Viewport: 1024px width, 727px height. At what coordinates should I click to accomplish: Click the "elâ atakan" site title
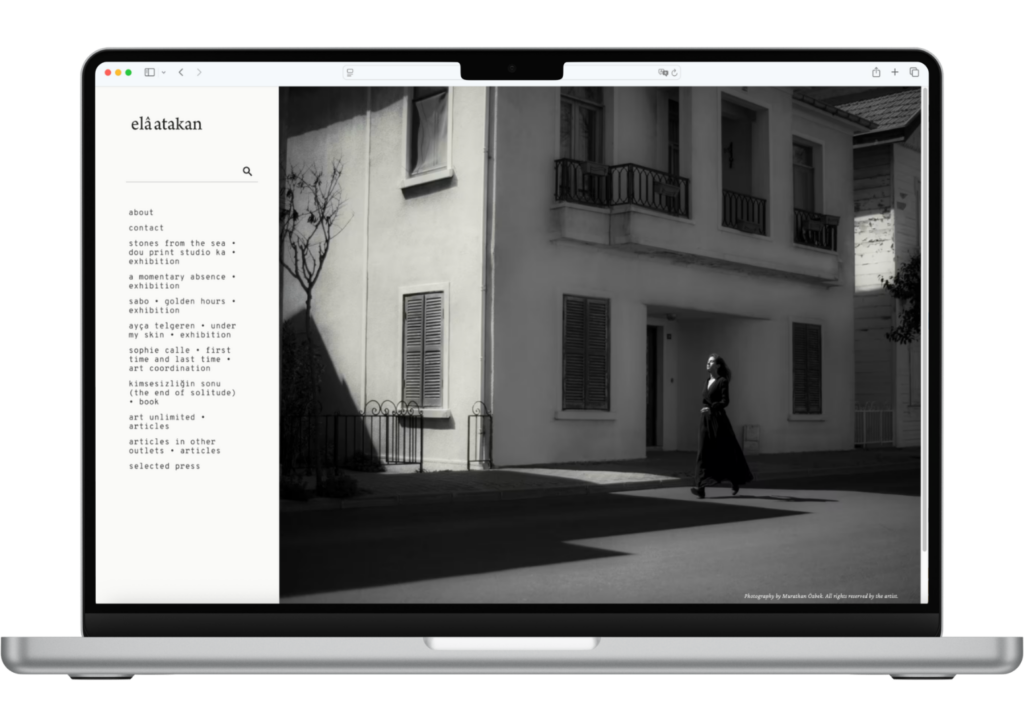165,124
